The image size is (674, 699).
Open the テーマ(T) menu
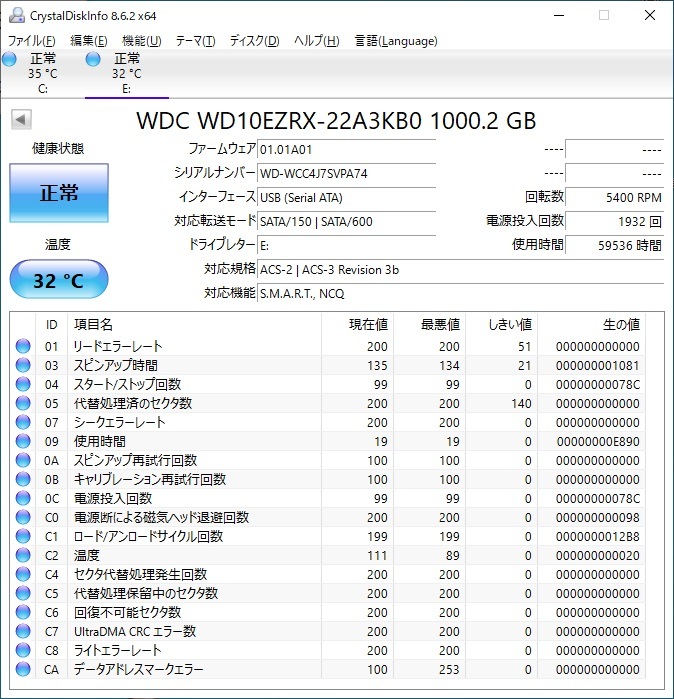tap(195, 41)
